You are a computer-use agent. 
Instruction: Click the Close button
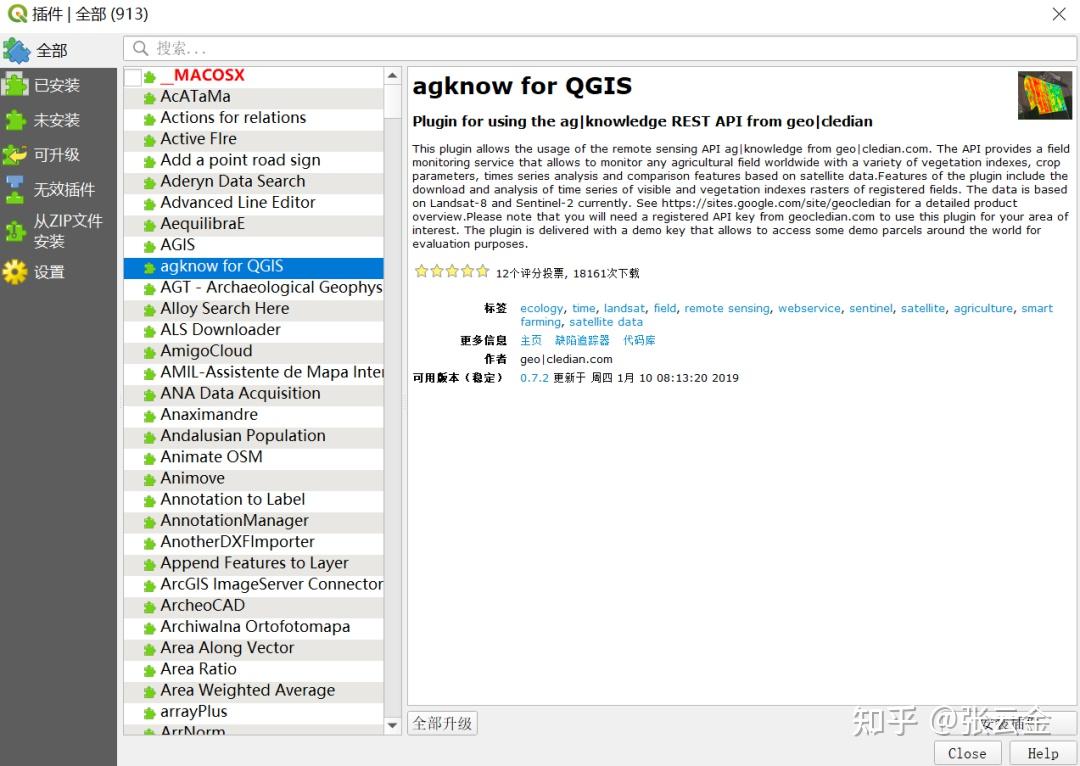(967, 753)
